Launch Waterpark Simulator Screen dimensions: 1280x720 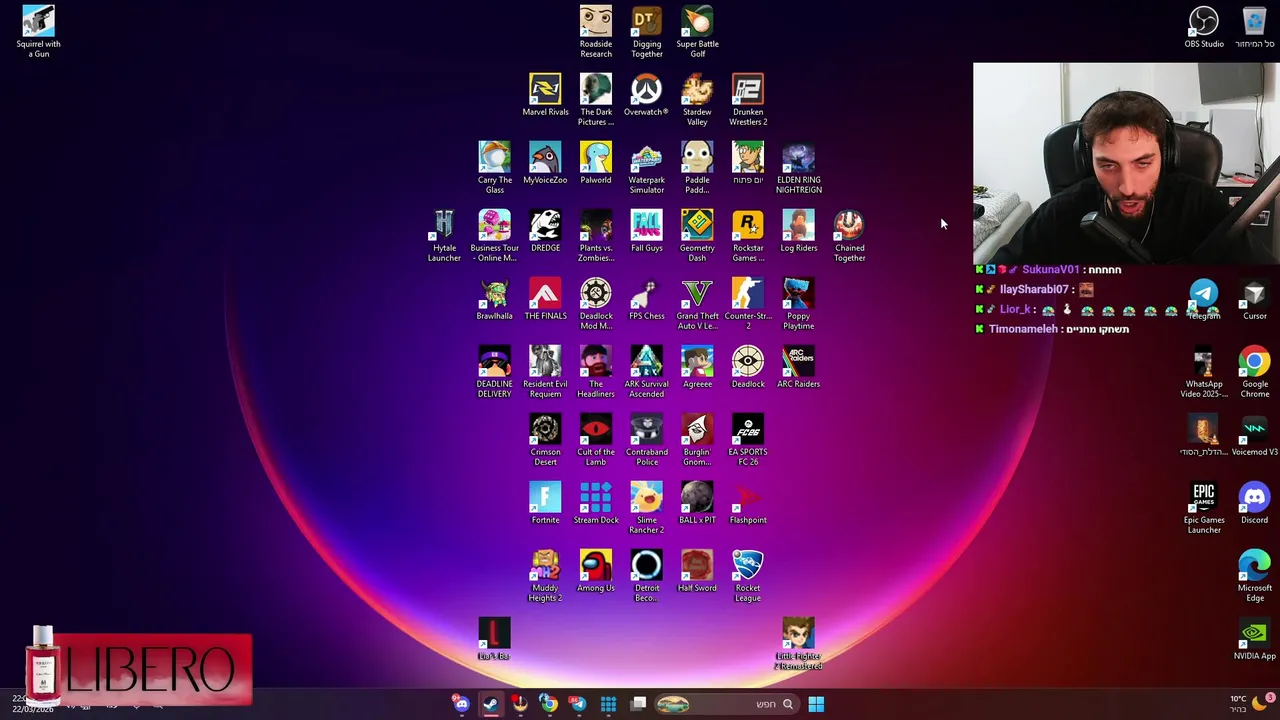point(647,167)
